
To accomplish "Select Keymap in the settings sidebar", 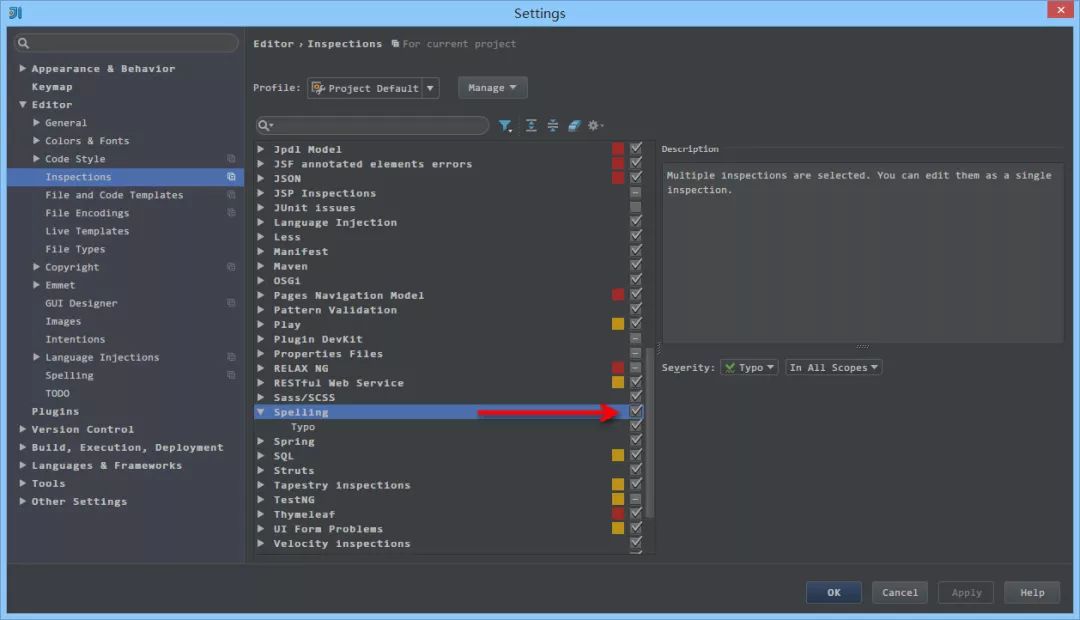I will 52,87.
